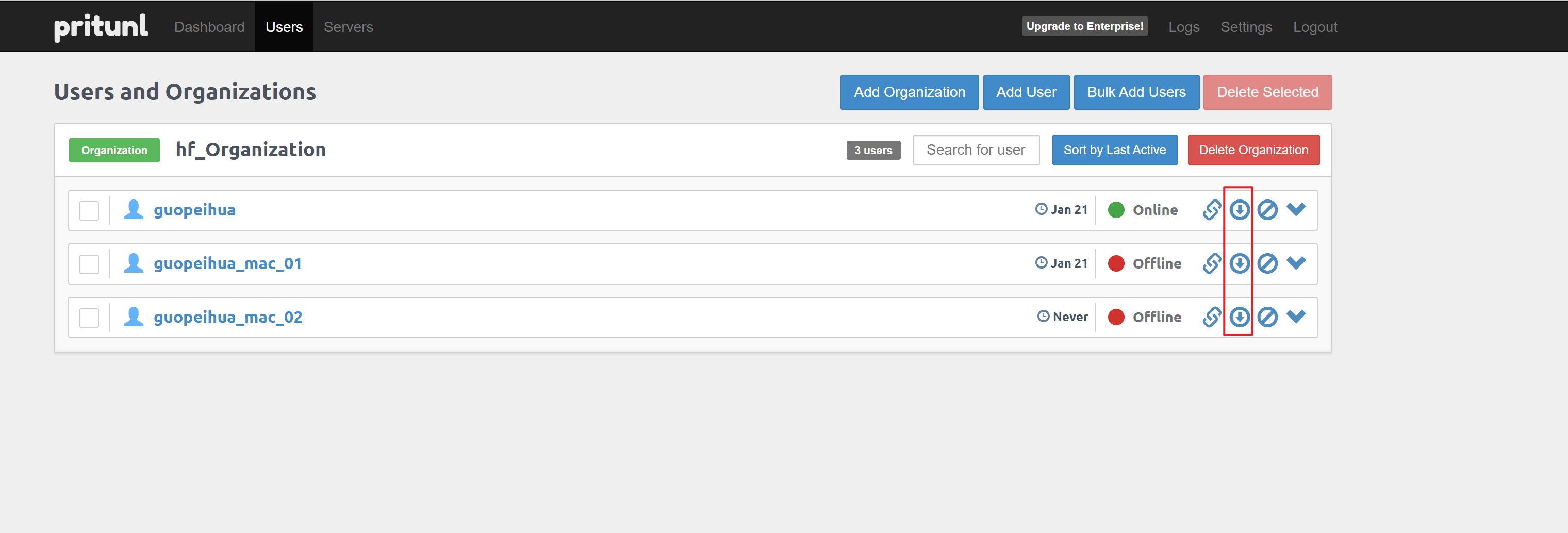1568x533 pixels.
Task: Expand details for user guopeihua
Action: (x=1296, y=209)
